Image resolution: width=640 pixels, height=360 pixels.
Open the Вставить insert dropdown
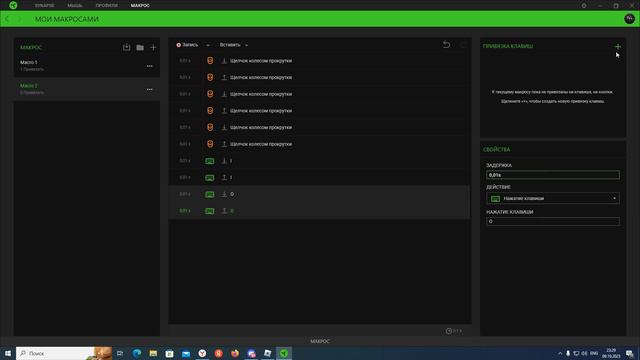click(234, 45)
